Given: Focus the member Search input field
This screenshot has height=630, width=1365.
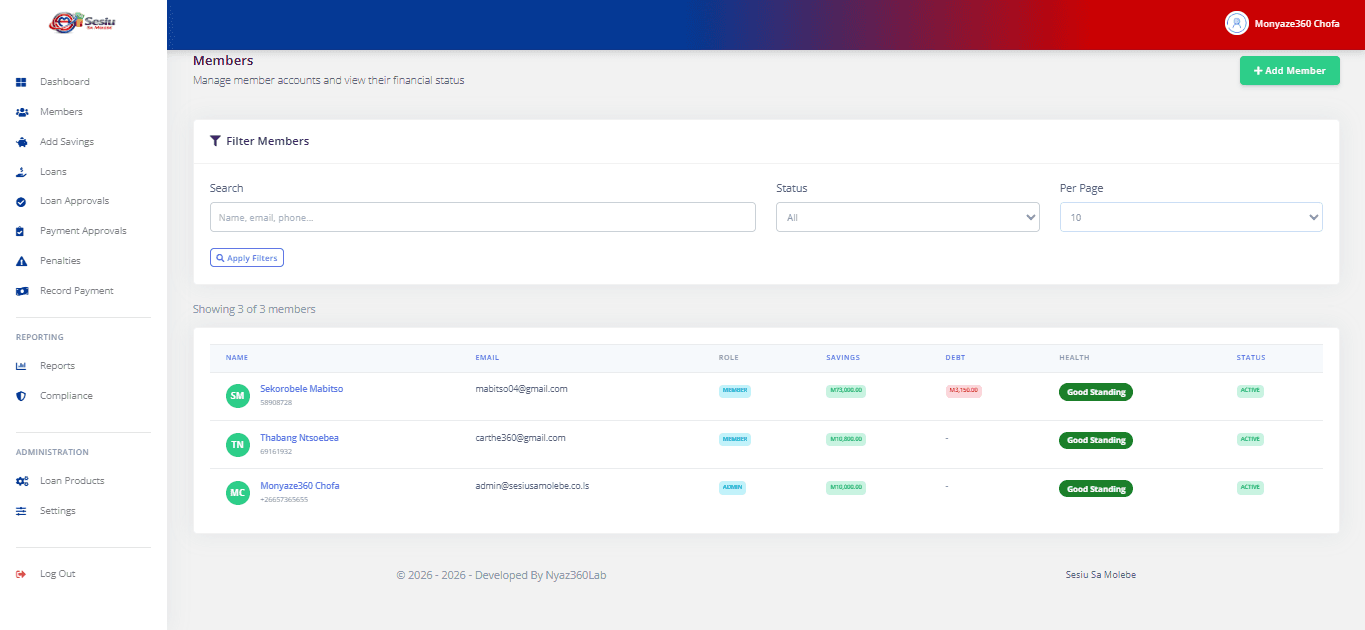Looking at the screenshot, I should click(482, 217).
